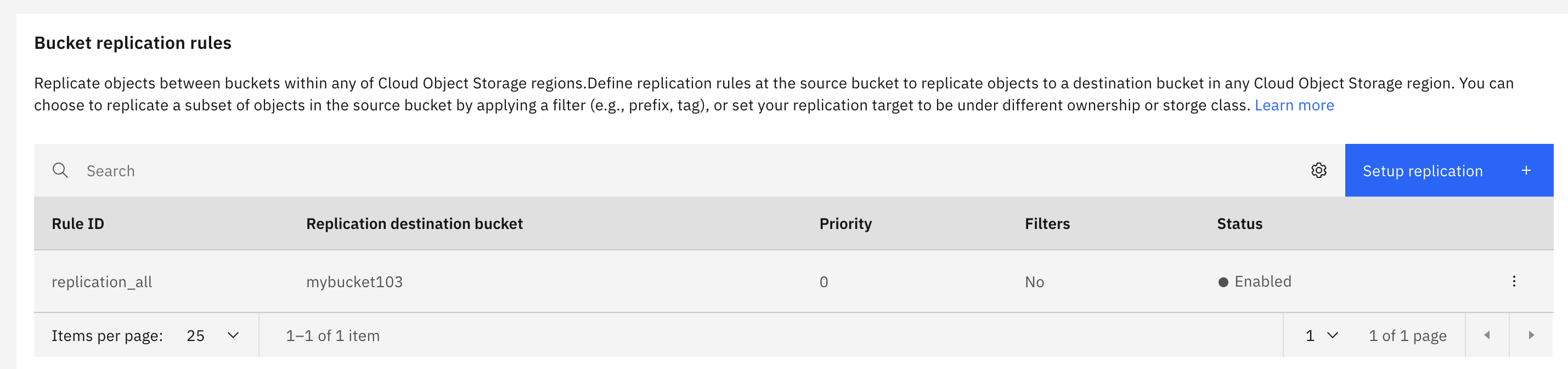Click the Enabled status dot
This screenshot has height=369, width=1568.
pos(1223,282)
